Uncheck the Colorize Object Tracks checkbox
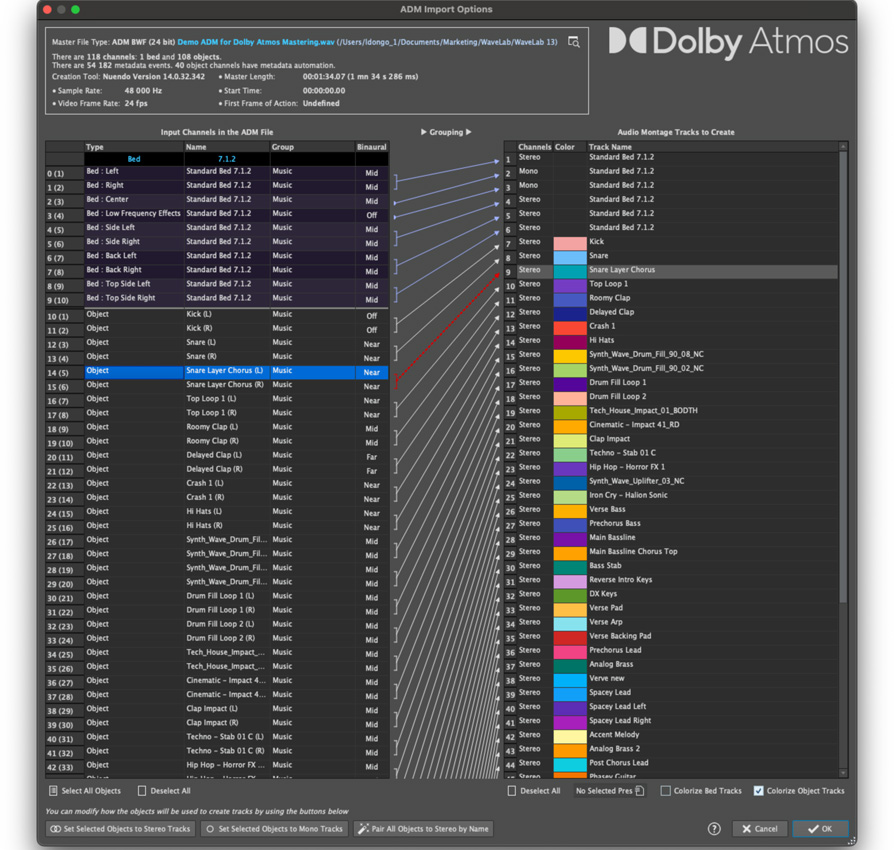 (758, 791)
